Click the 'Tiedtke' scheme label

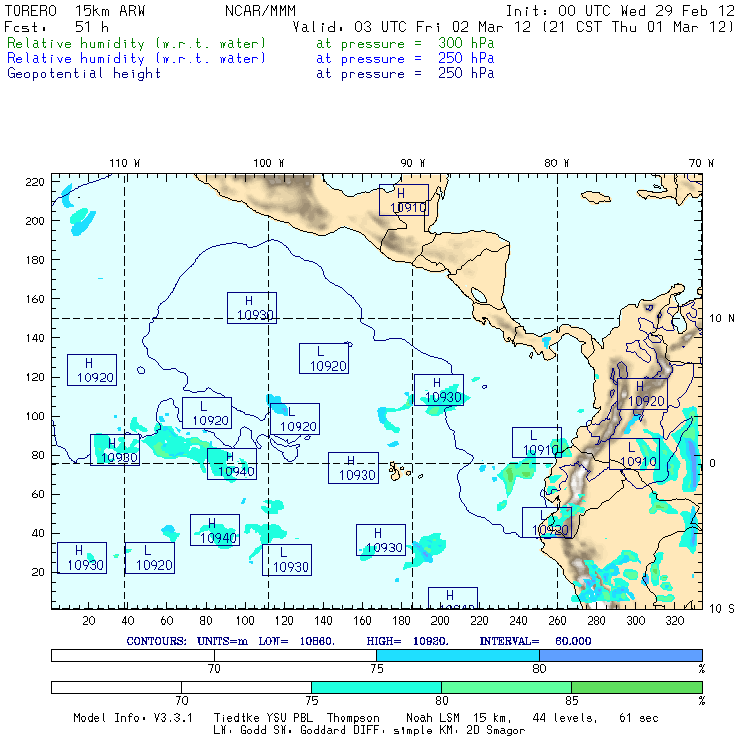coord(237,718)
